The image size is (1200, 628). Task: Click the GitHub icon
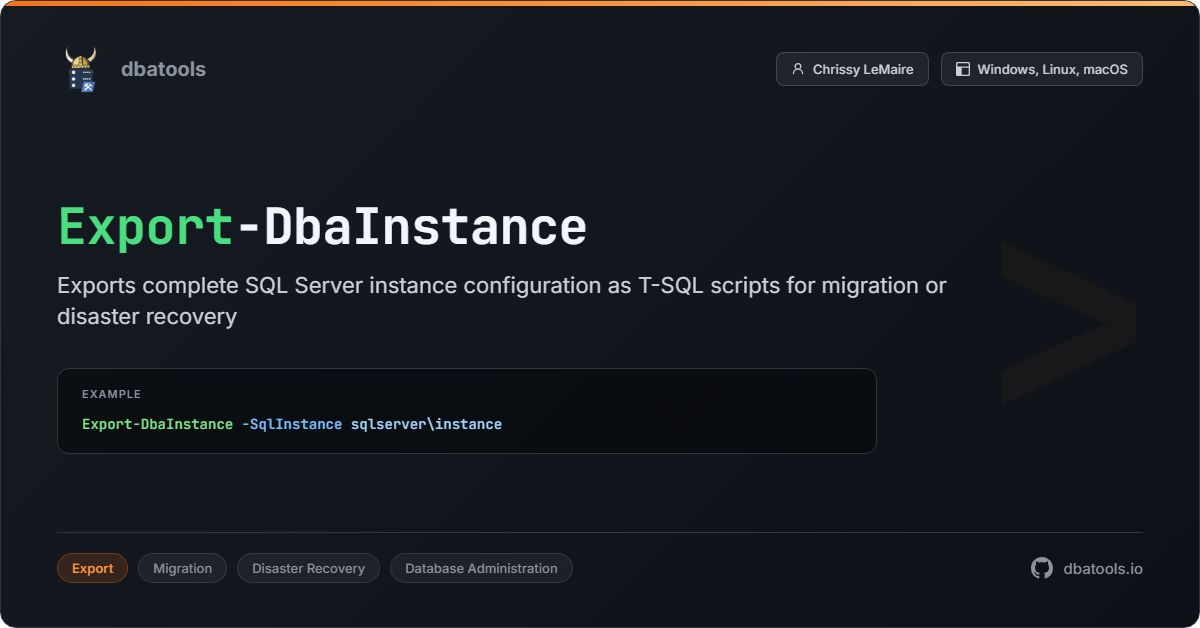[1042, 568]
